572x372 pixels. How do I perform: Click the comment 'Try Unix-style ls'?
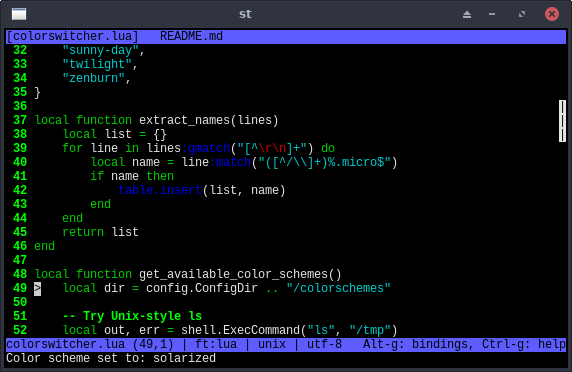pos(142,316)
